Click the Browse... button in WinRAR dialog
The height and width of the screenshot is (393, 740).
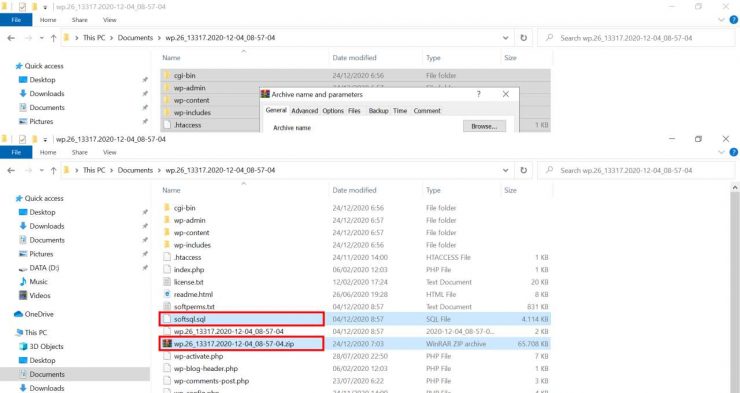tap(484, 126)
